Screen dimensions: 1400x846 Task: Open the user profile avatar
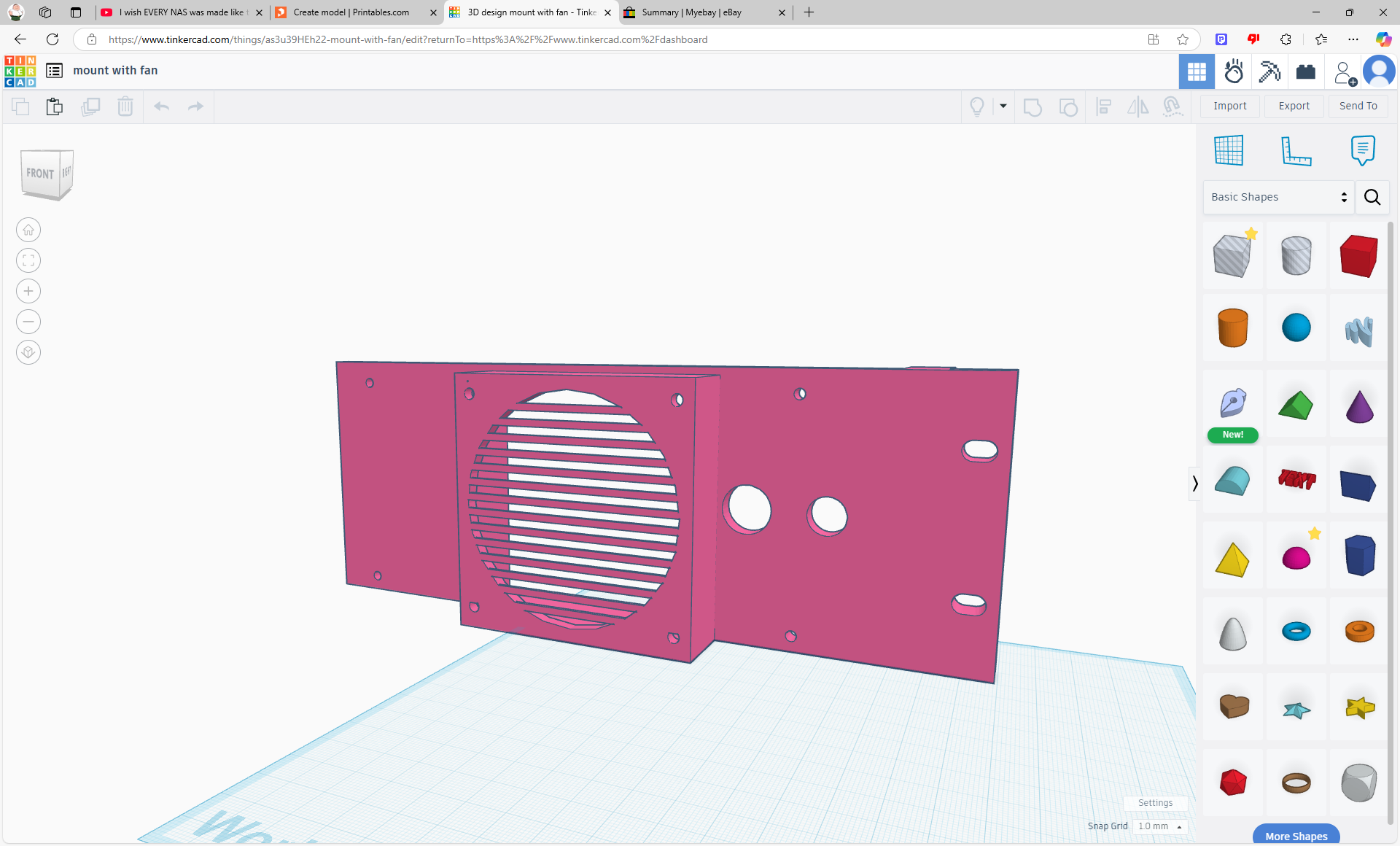point(1379,71)
